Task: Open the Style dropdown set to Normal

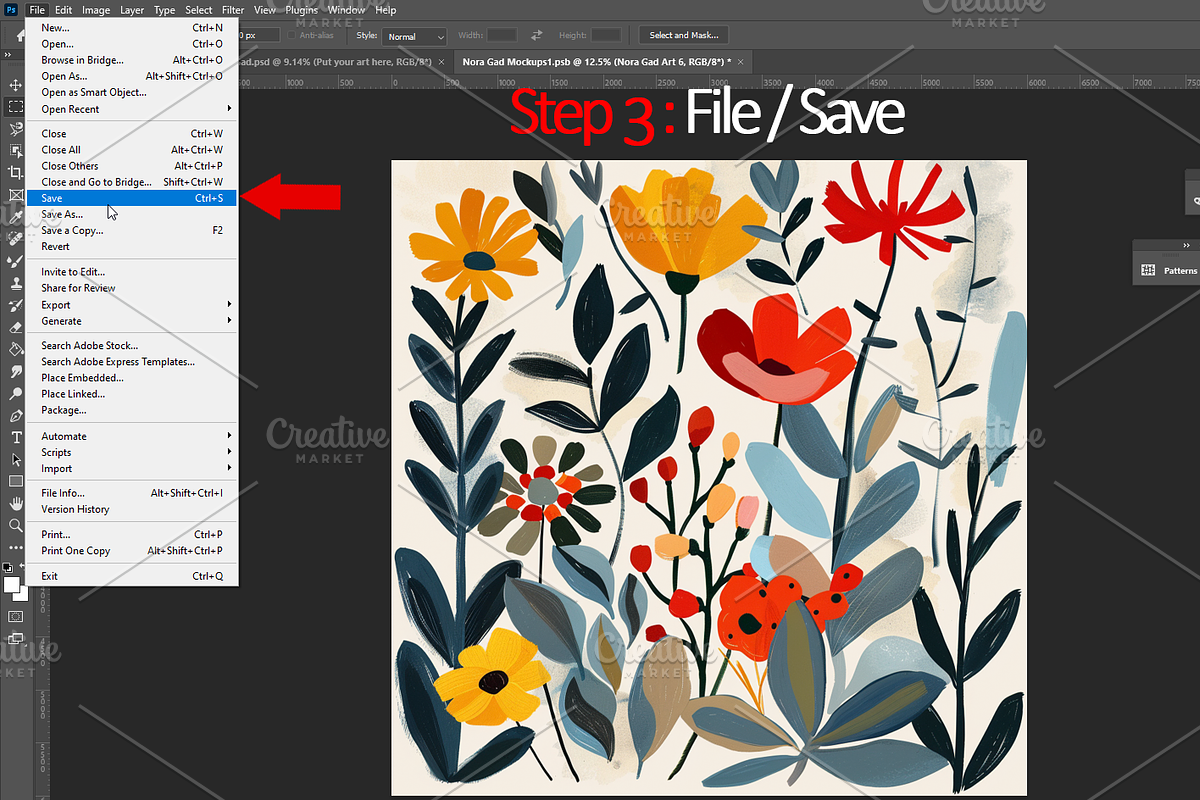Action: [x=414, y=36]
